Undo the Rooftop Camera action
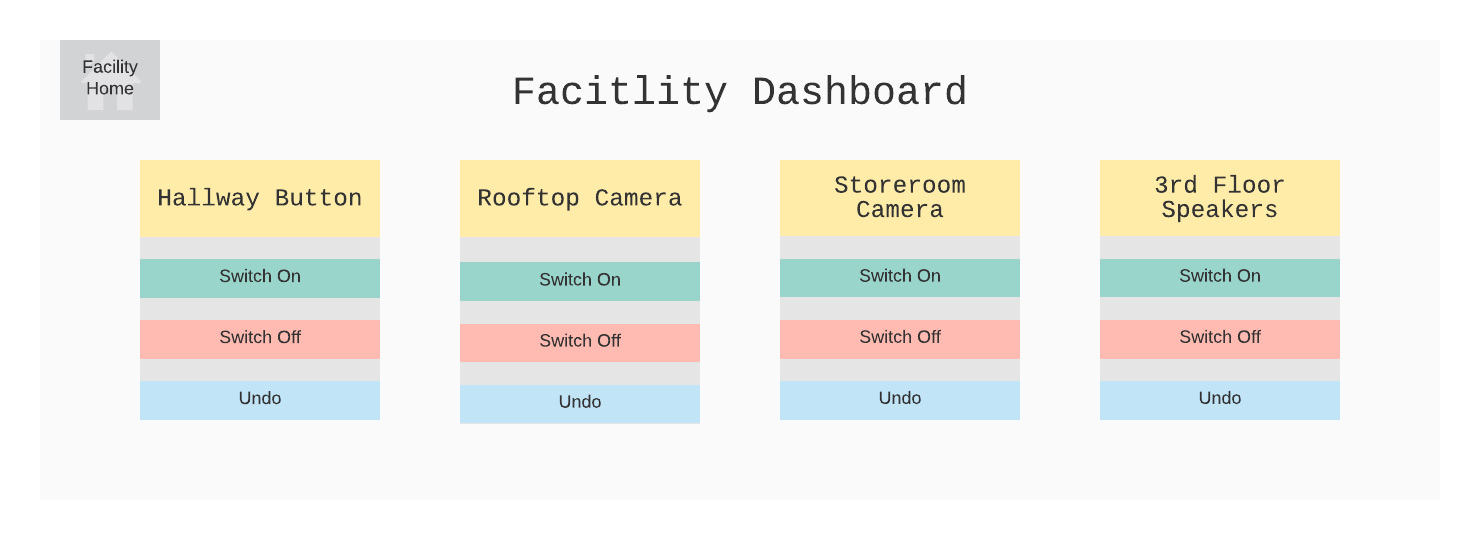Screen dimensions: 1480x540 (x=580, y=404)
